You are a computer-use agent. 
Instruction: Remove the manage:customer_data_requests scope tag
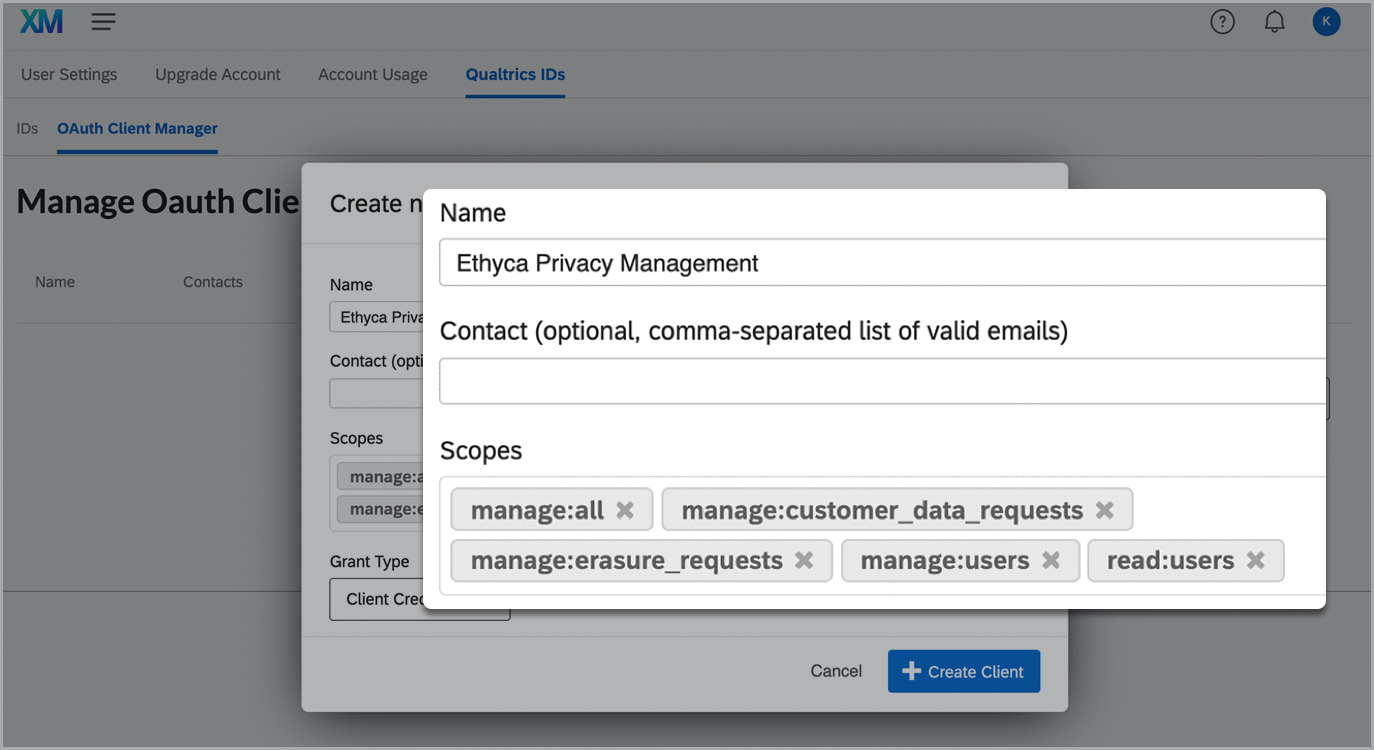tap(1104, 510)
